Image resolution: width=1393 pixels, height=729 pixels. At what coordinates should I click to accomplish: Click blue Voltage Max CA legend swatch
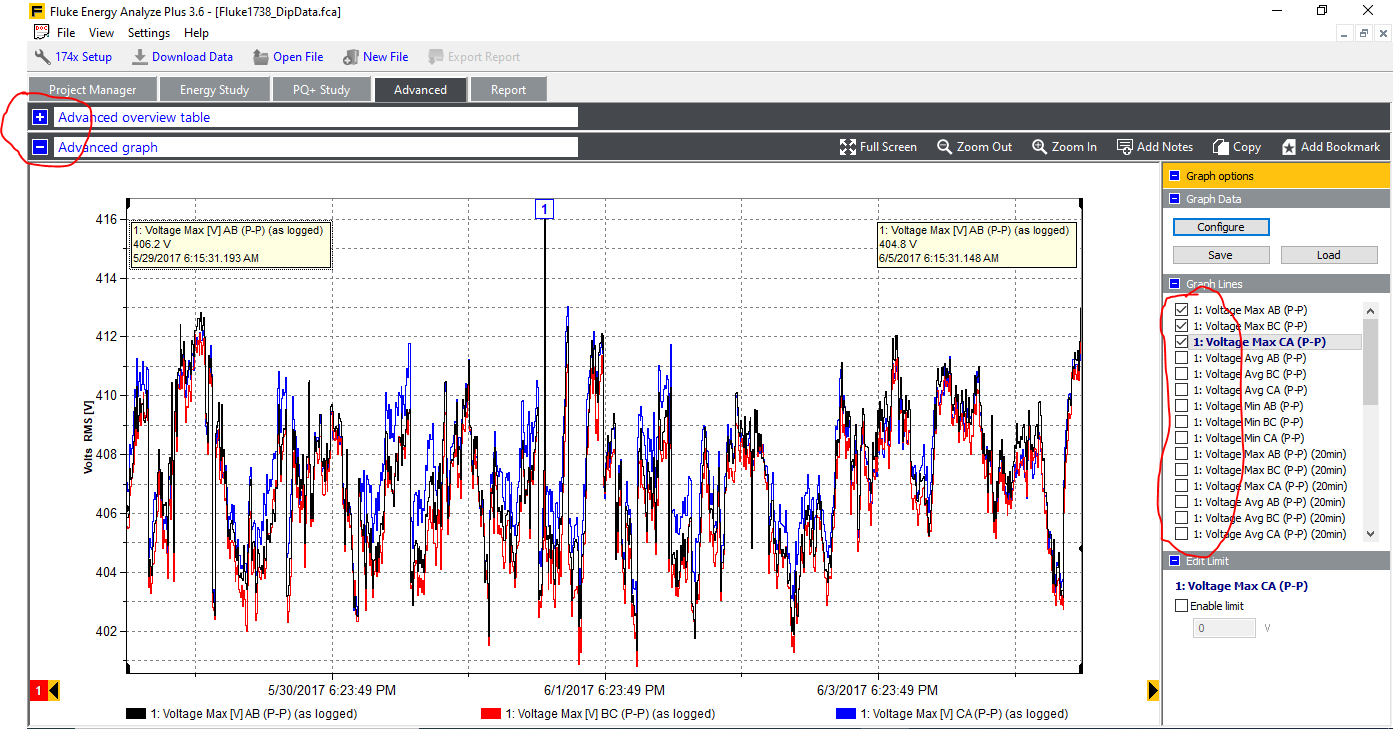(x=845, y=714)
